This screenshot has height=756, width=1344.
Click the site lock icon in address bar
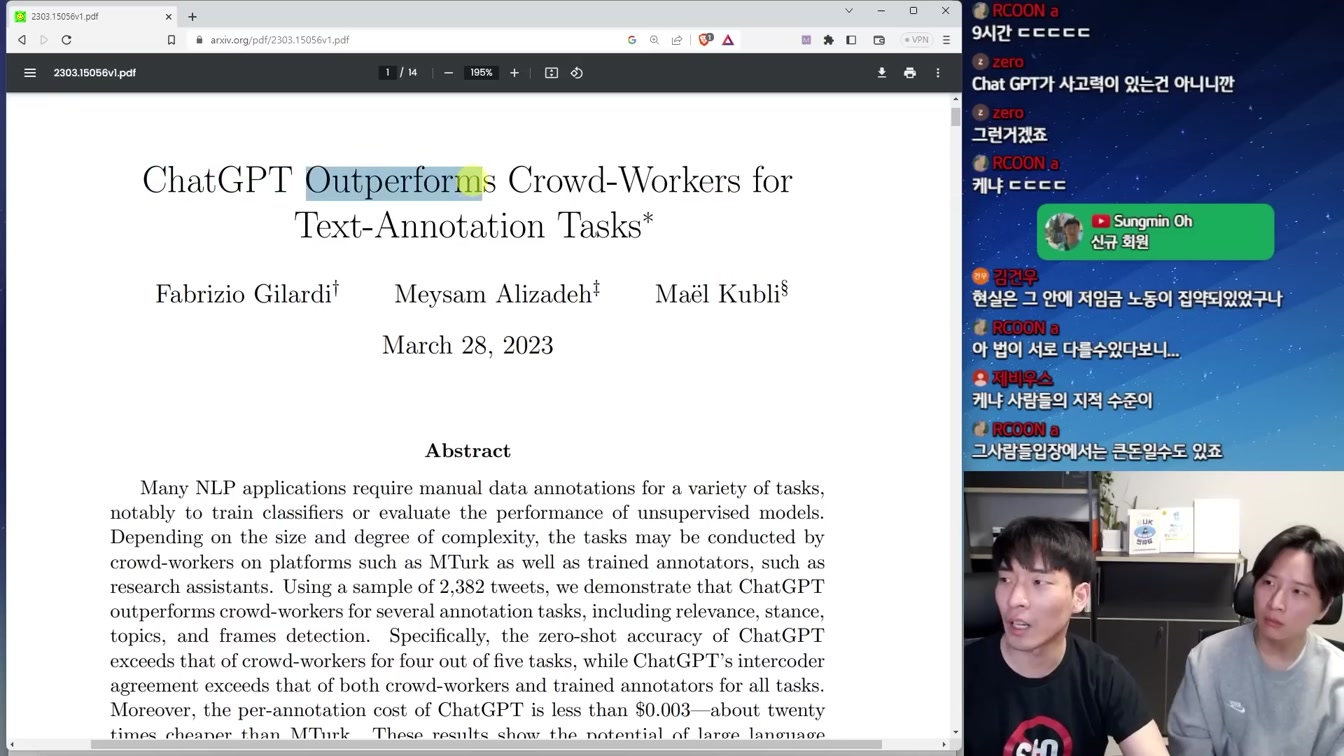pos(199,40)
